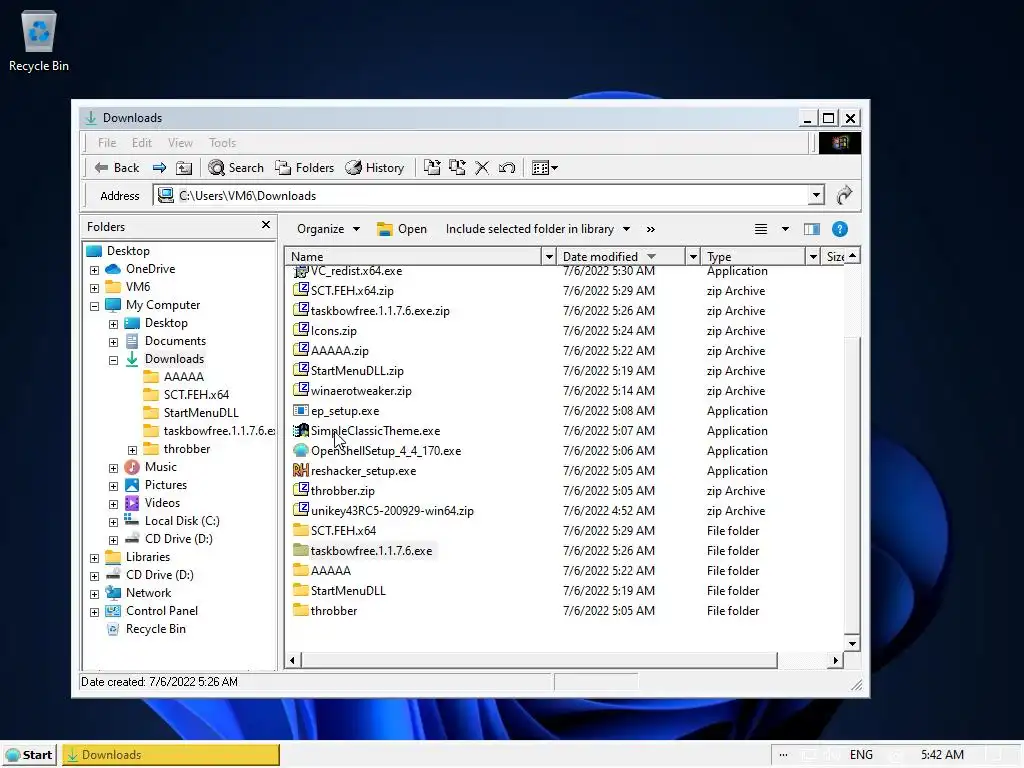The image size is (1024, 768).
Task: Select Icons.zip archive icon
Action: click(x=300, y=330)
